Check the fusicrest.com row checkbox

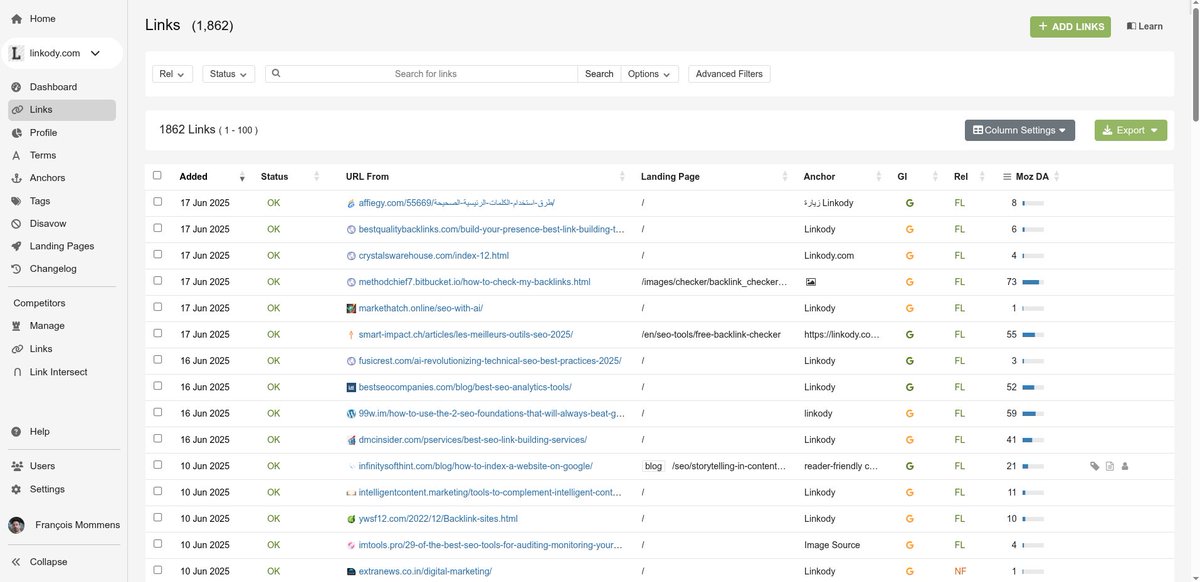(157, 360)
